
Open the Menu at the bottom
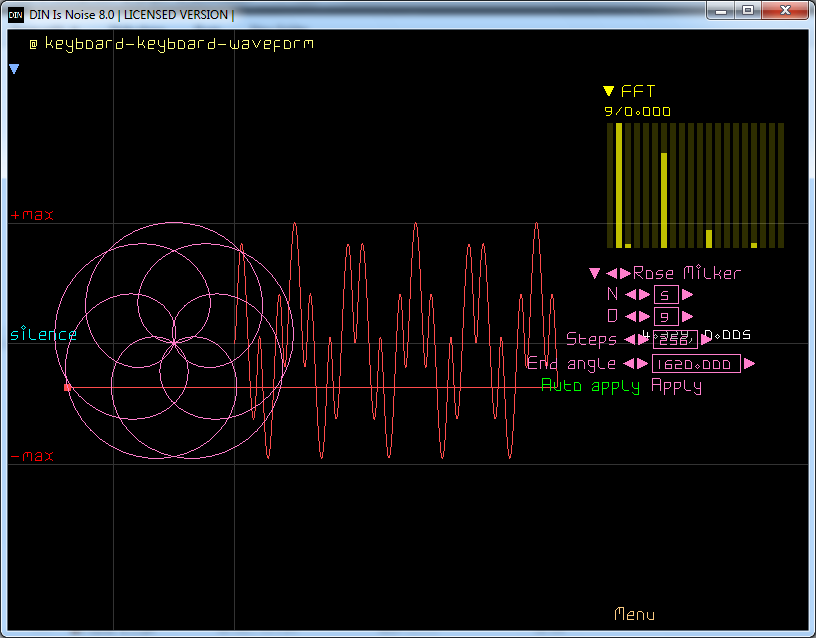coord(634,614)
